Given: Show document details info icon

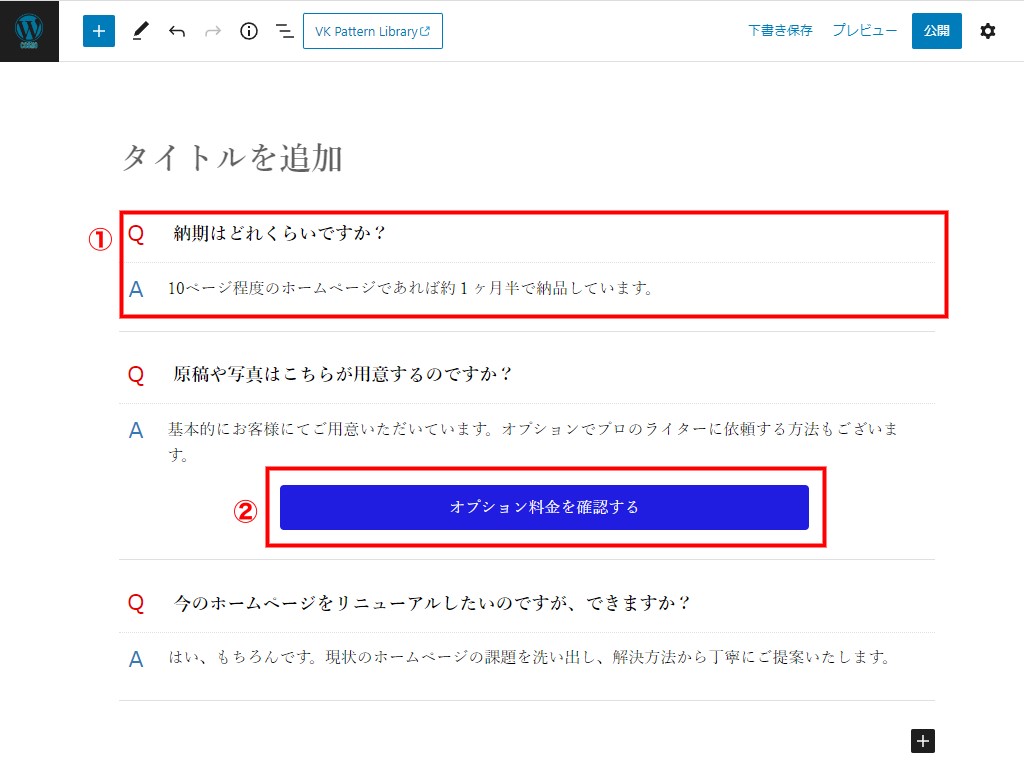Looking at the screenshot, I should pyautogui.click(x=249, y=31).
